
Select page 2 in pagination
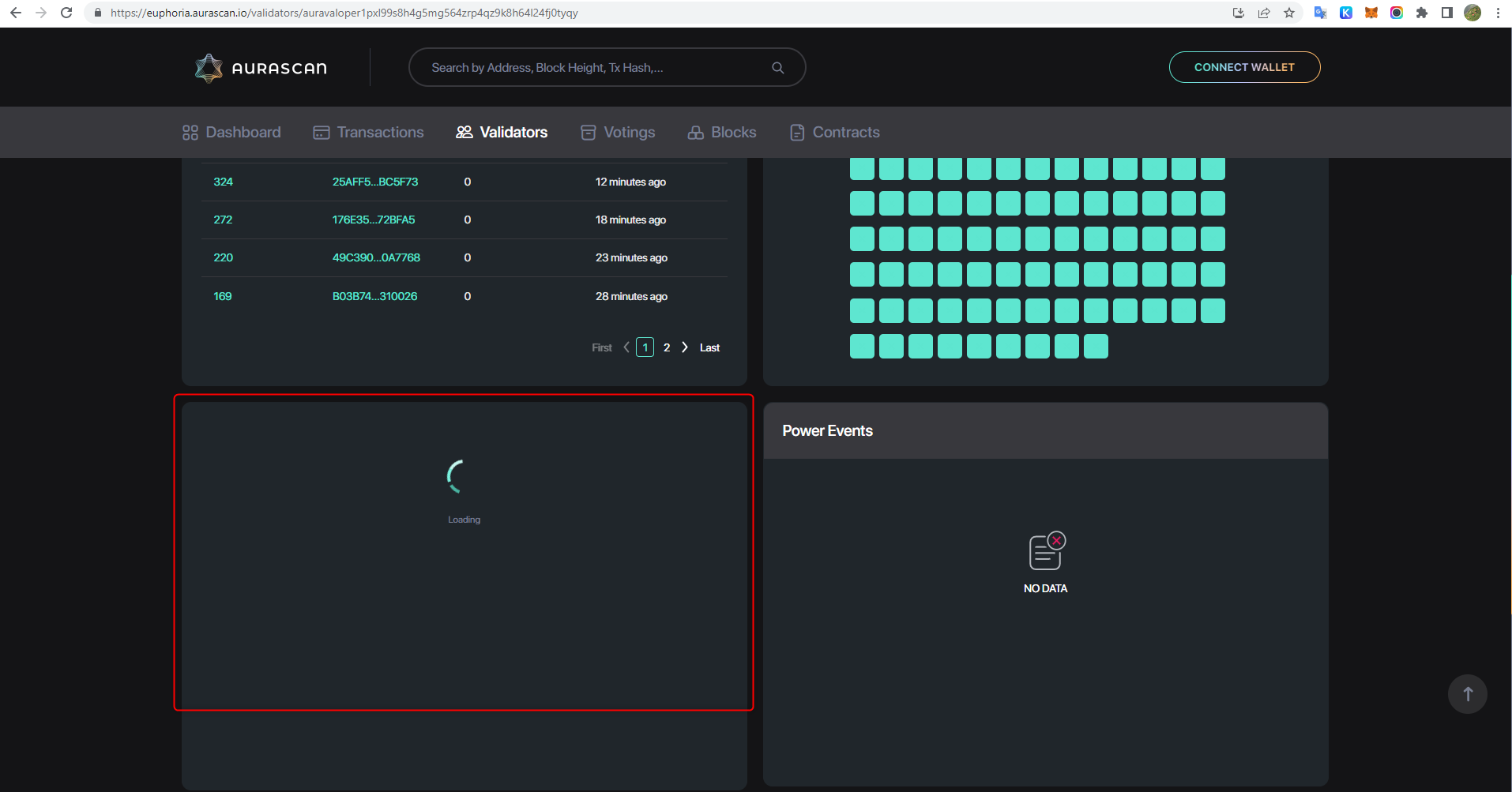[667, 347]
